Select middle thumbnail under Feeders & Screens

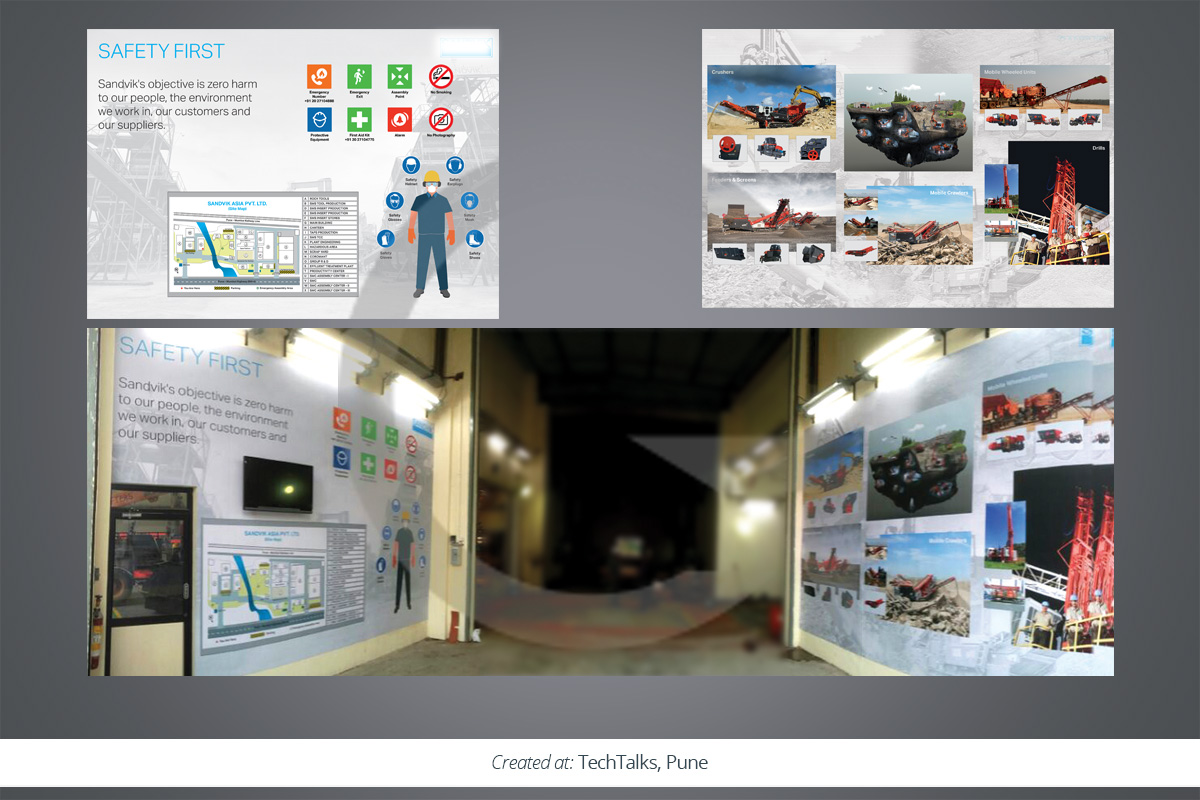771,254
